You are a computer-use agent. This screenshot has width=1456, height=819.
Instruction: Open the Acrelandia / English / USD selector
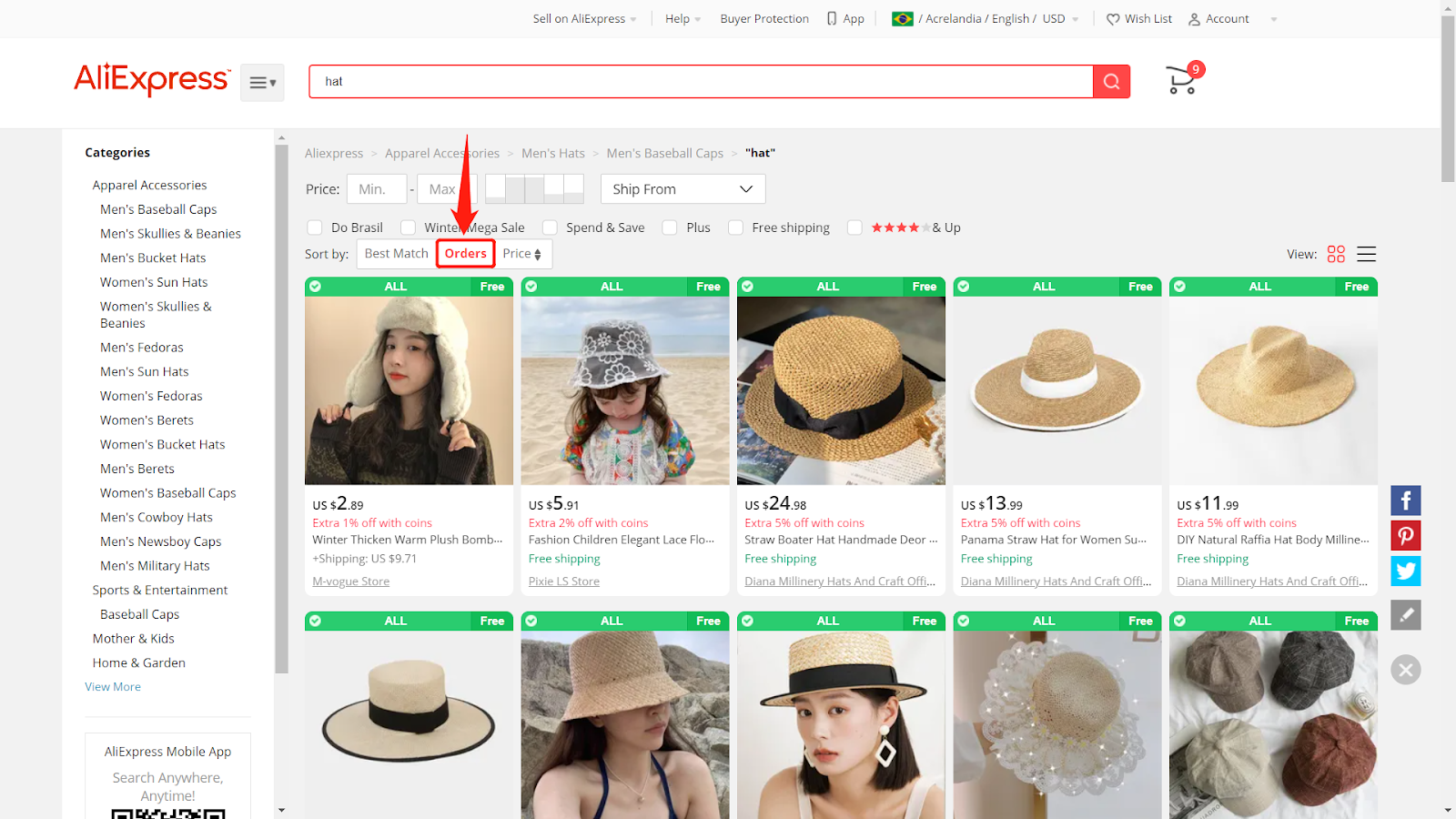coord(986,18)
